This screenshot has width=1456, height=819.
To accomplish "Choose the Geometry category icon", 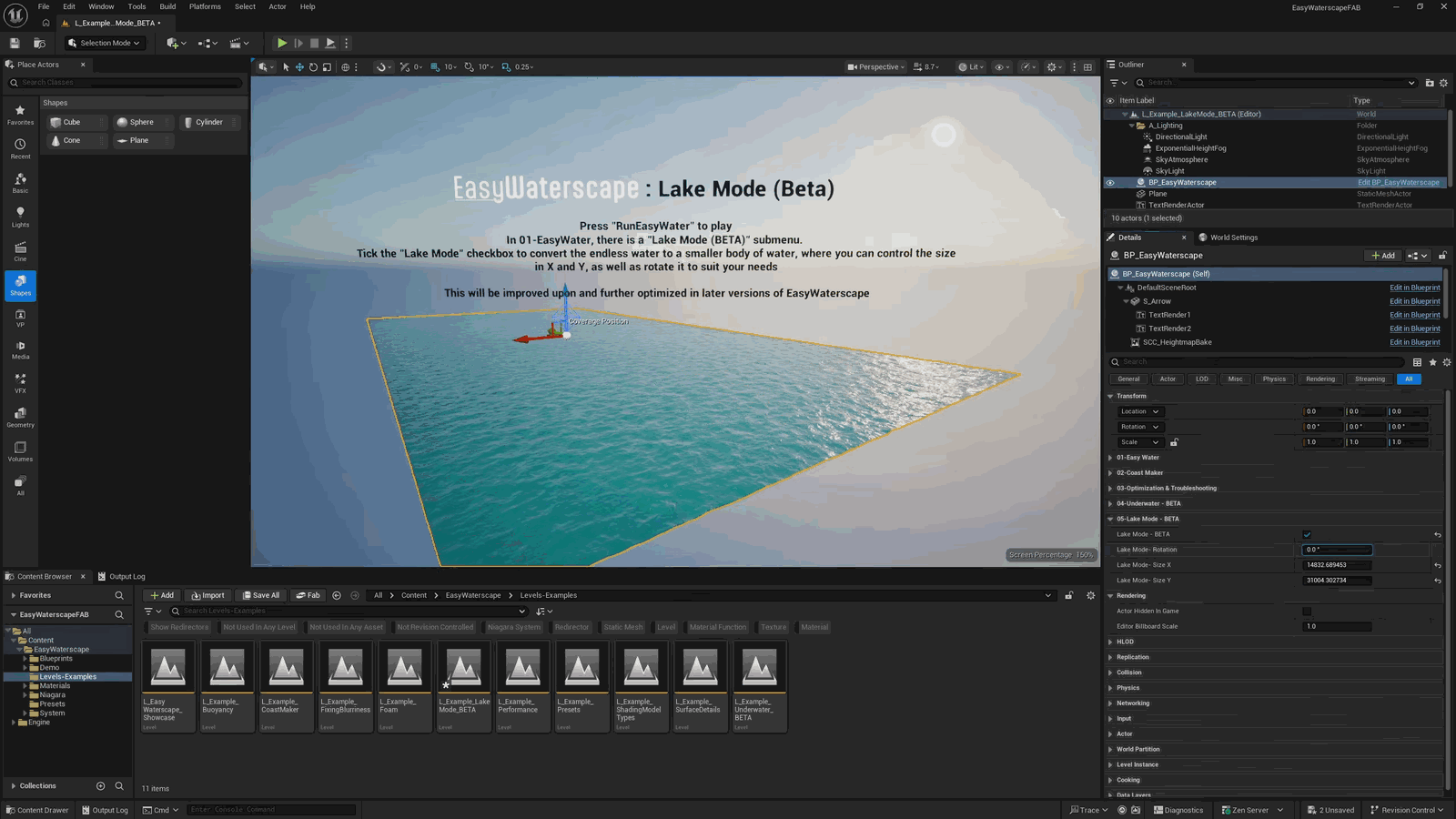I will coord(20,417).
